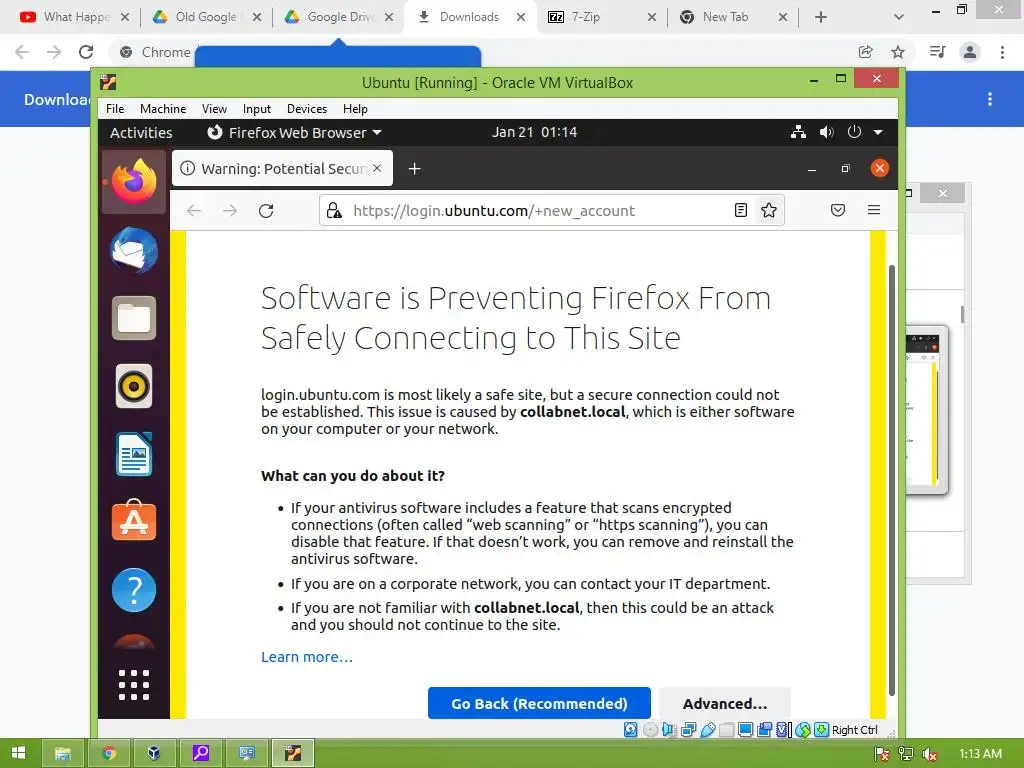Bookmark this page with the star
1024x768 pixels.
coord(769,210)
